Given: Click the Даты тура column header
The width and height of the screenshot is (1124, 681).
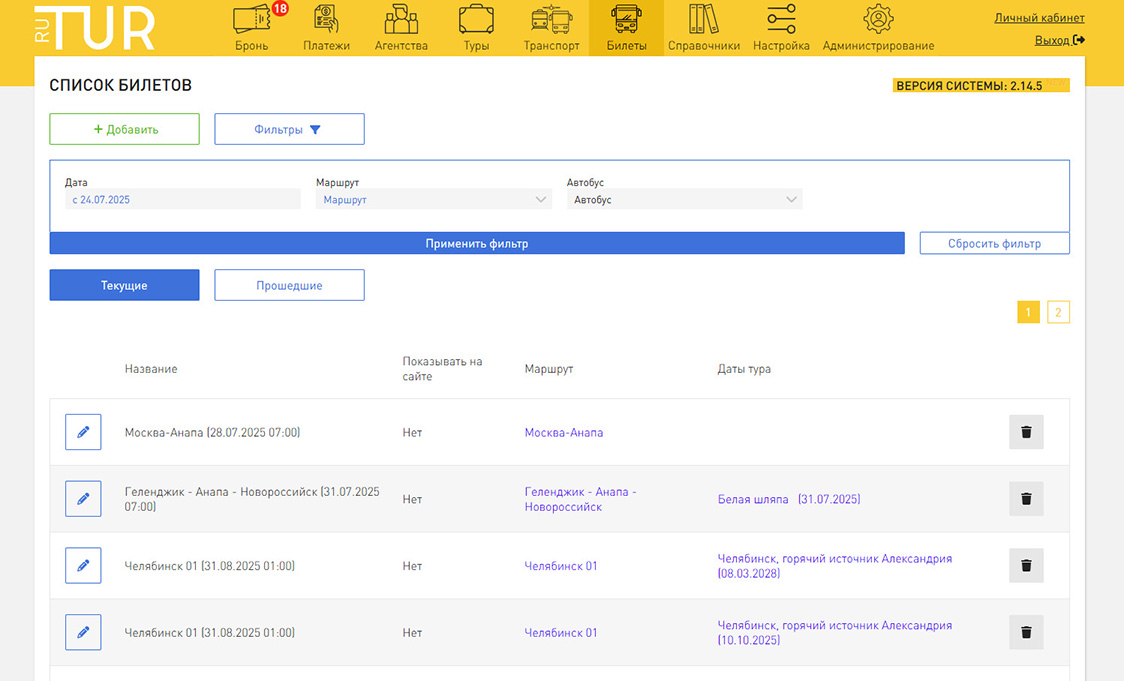Looking at the screenshot, I should [x=744, y=368].
